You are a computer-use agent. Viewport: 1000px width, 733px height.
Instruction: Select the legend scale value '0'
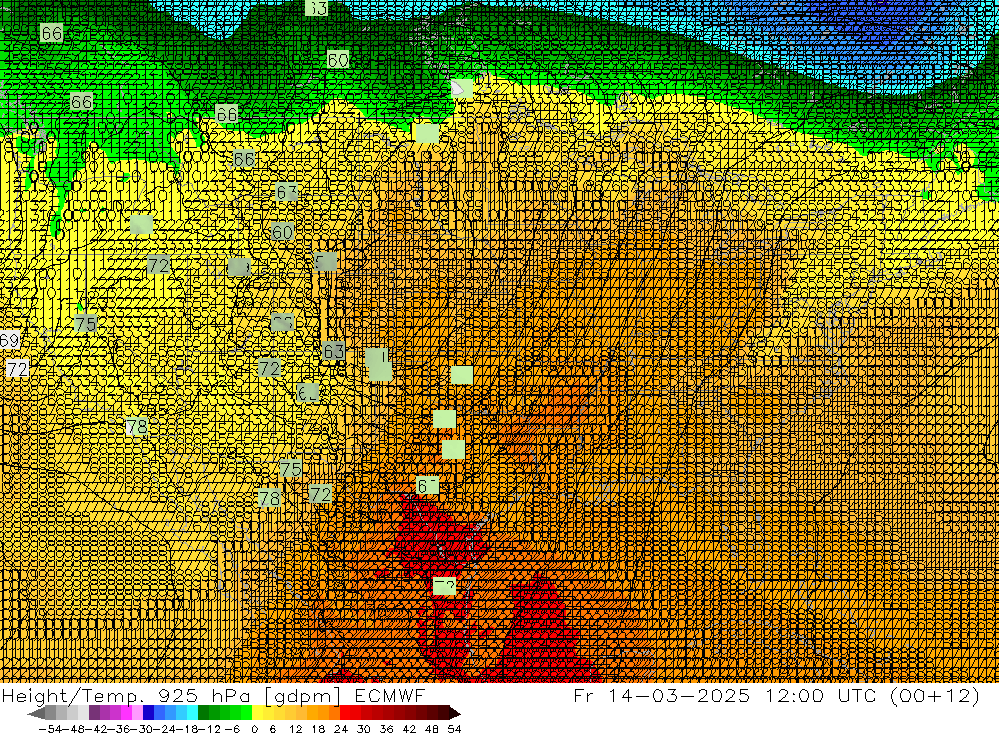point(254,729)
